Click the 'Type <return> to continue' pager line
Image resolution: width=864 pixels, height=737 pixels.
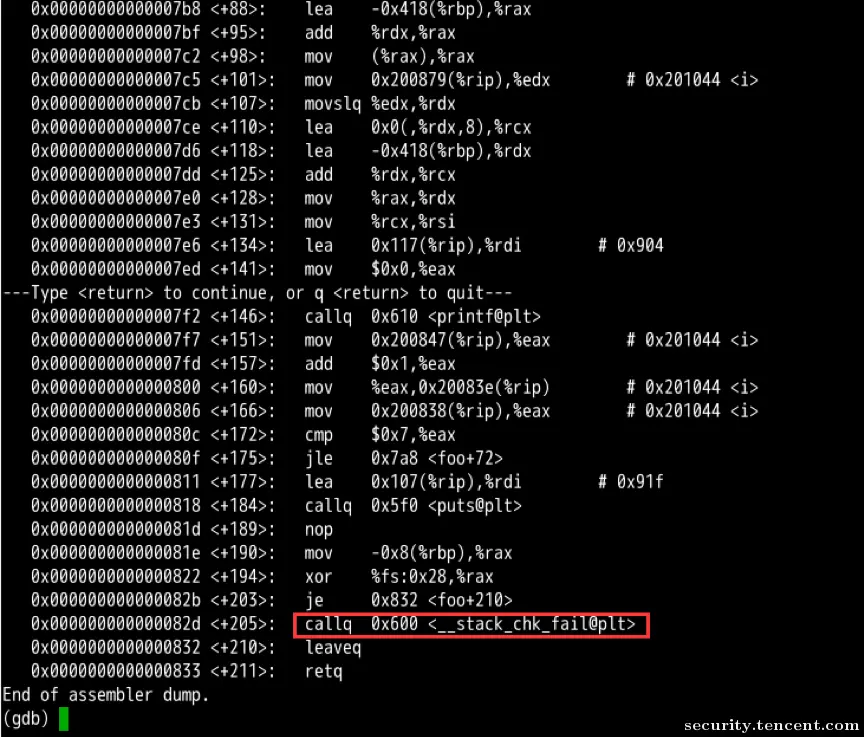click(257, 293)
